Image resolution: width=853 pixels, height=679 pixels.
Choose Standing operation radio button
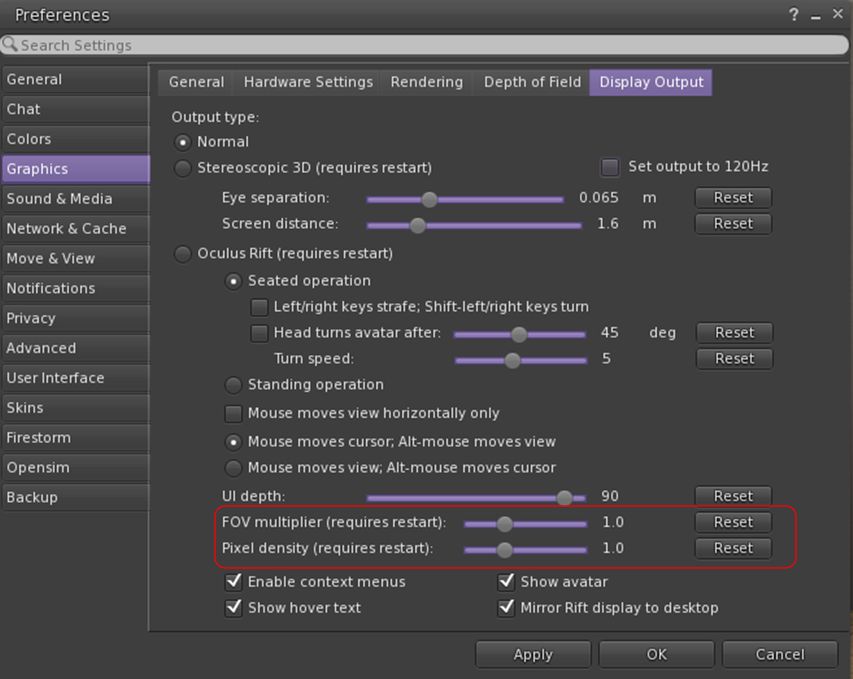click(x=233, y=385)
